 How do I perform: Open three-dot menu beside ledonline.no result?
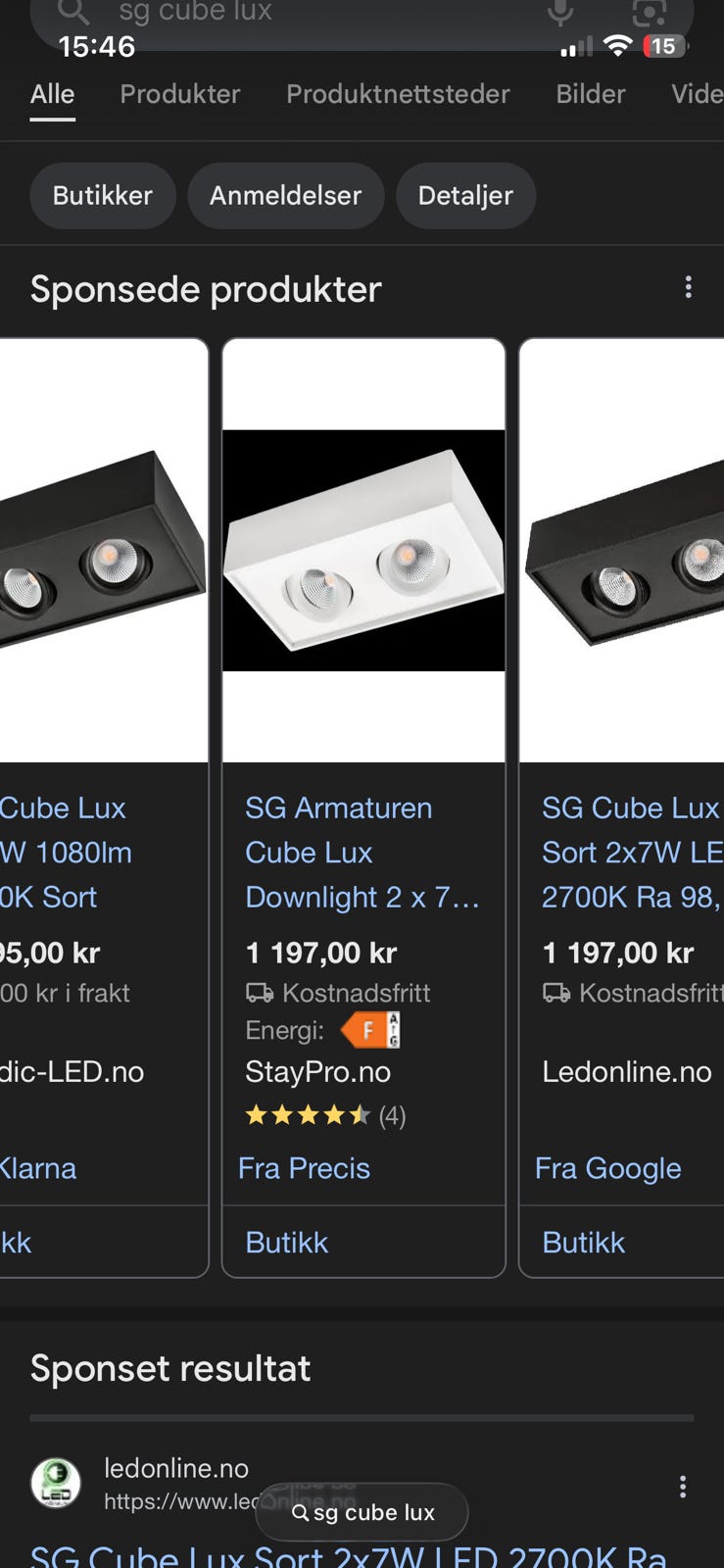[x=682, y=1487]
